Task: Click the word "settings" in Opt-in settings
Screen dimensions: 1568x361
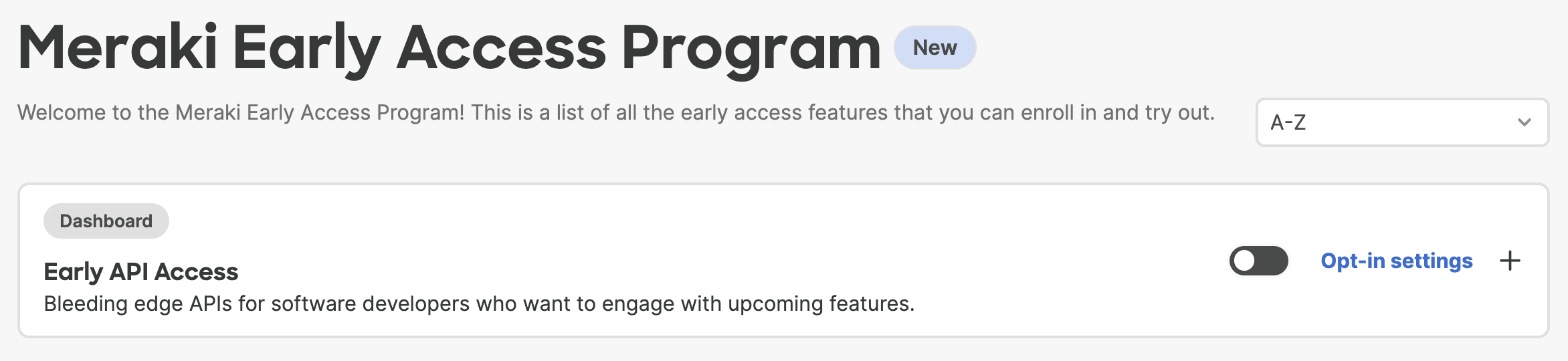Action: (x=1432, y=261)
